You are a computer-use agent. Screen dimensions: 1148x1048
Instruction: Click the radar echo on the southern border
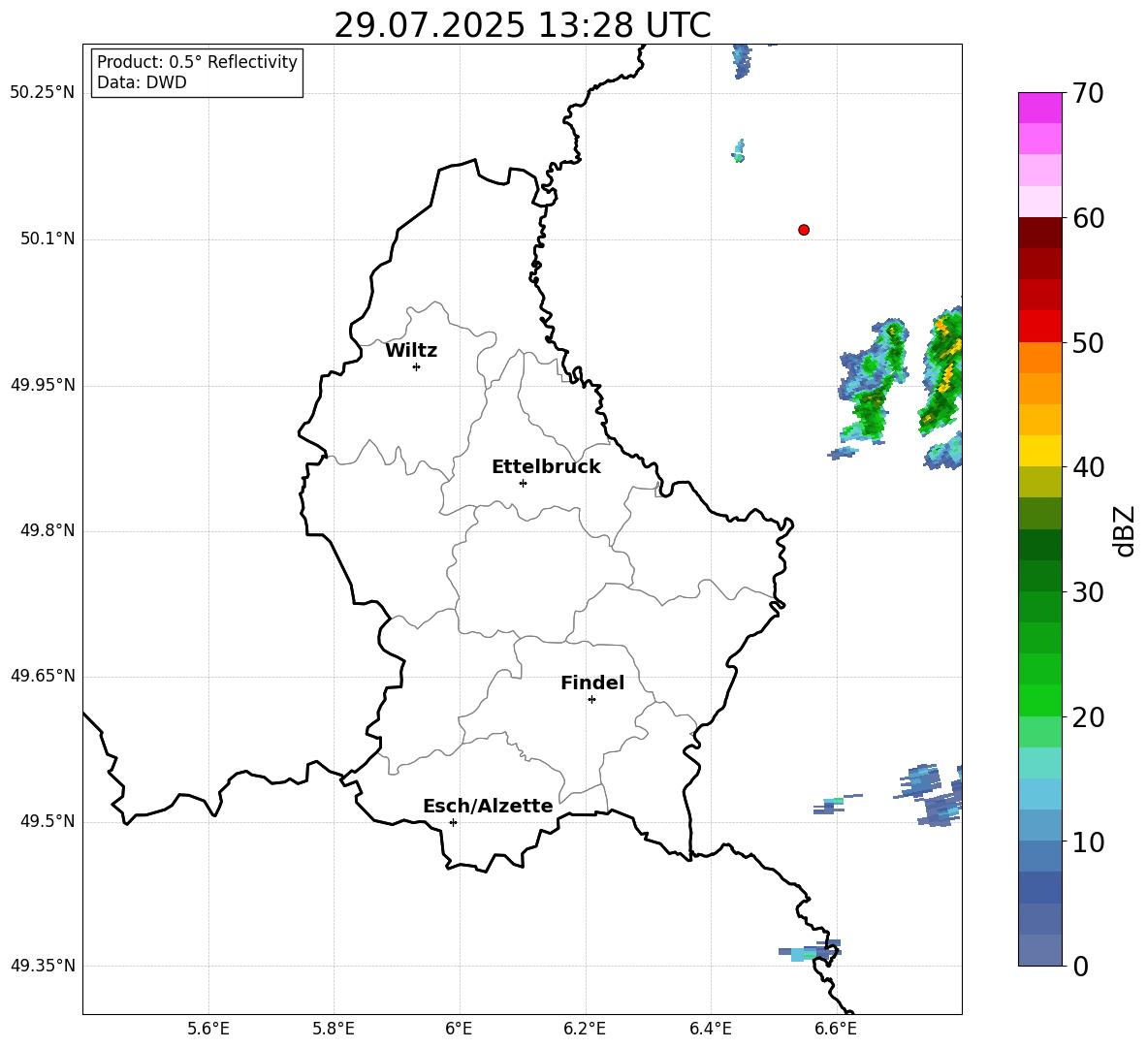[812, 951]
